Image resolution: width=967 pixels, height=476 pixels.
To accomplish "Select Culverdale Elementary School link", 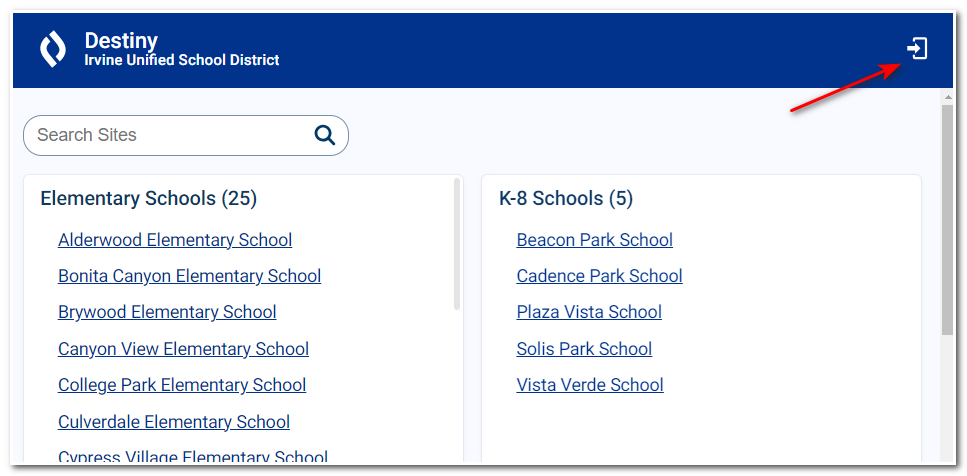I will coord(174,422).
